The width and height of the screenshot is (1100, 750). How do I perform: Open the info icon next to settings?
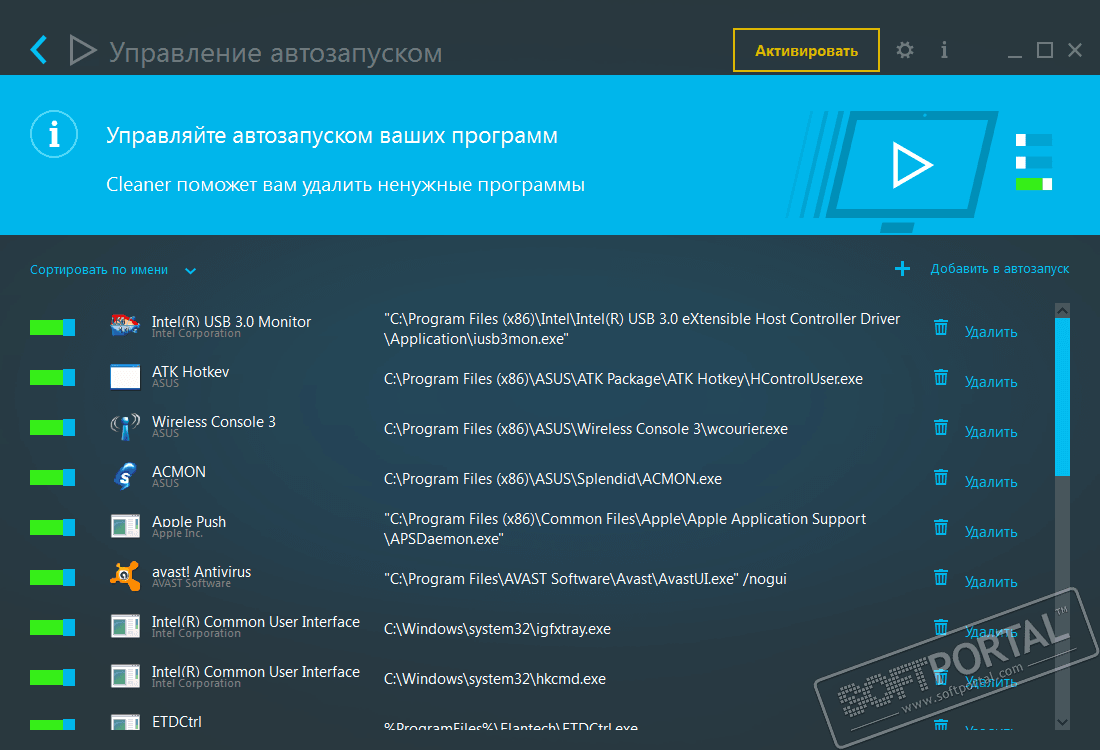[x=944, y=50]
